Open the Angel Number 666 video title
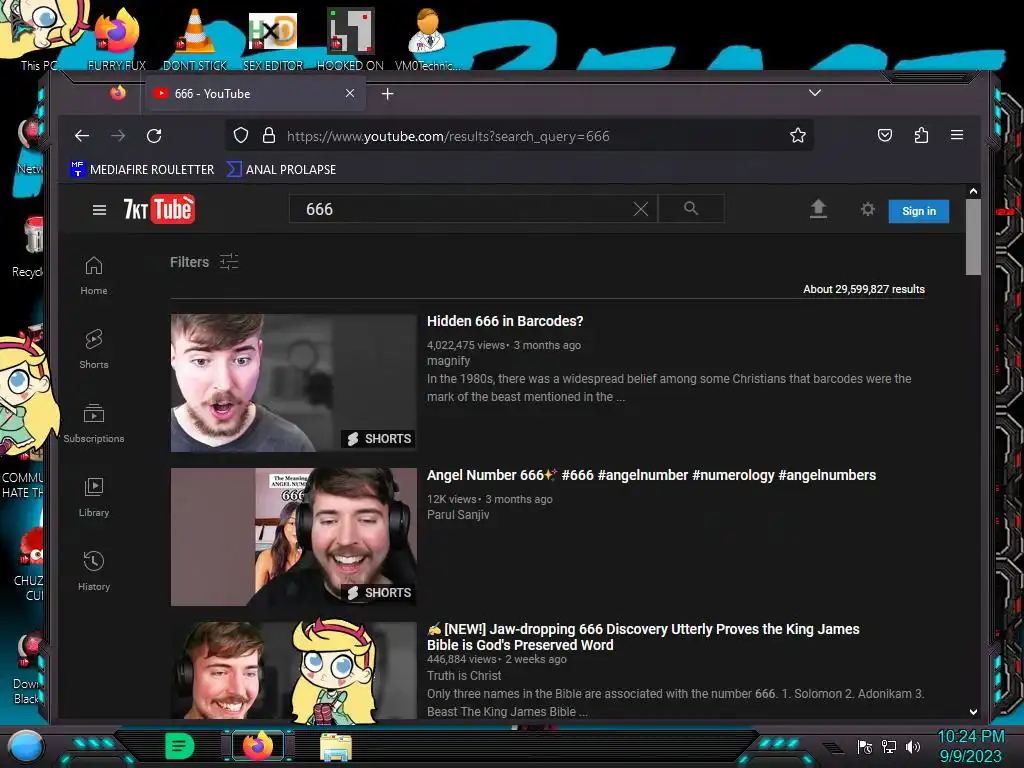1024x768 pixels. pyautogui.click(x=651, y=475)
